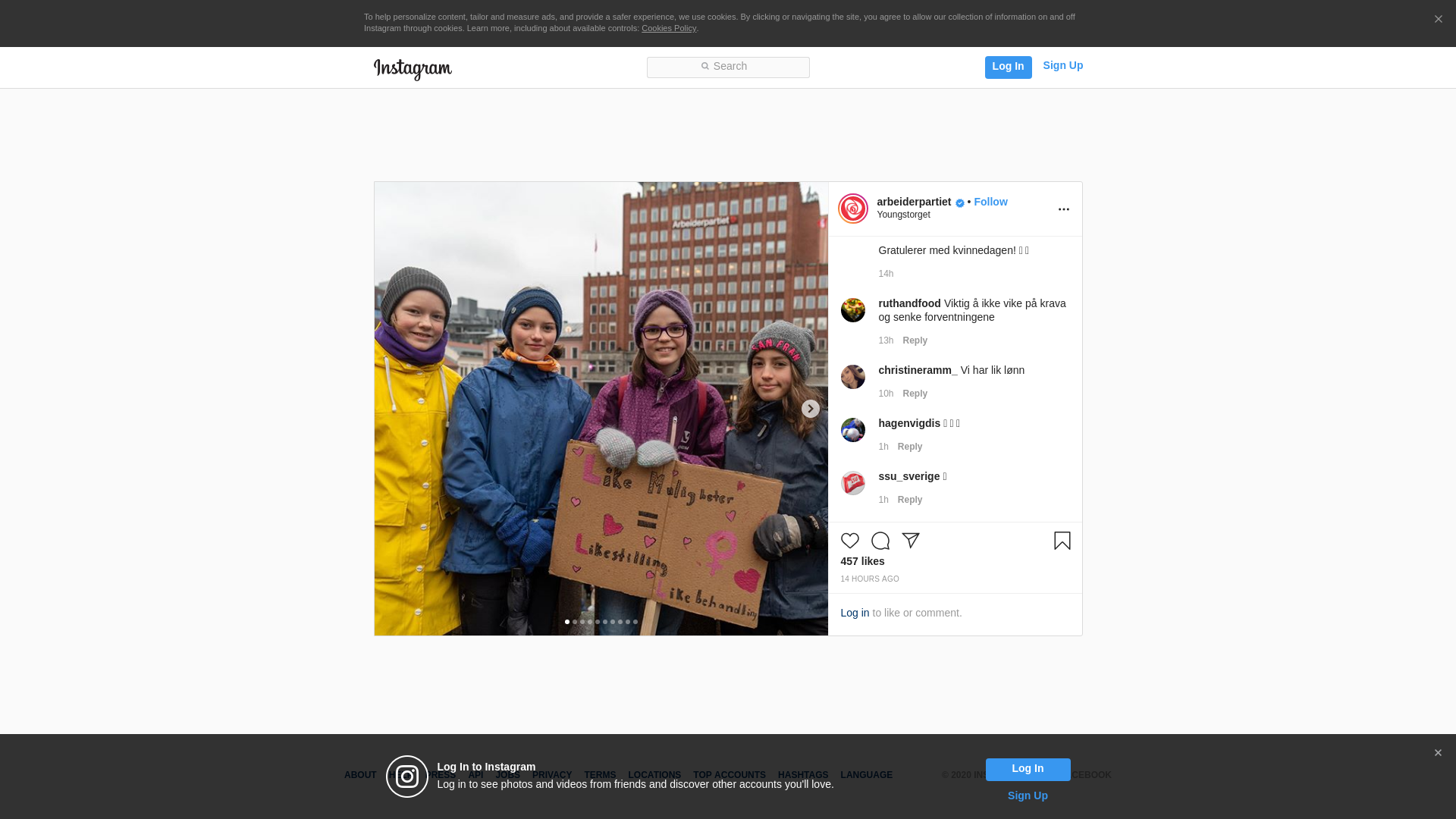Open the TOP ACCOUNTS footer link
Viewport: 1456px width, 819px height.
pos(730,775)
